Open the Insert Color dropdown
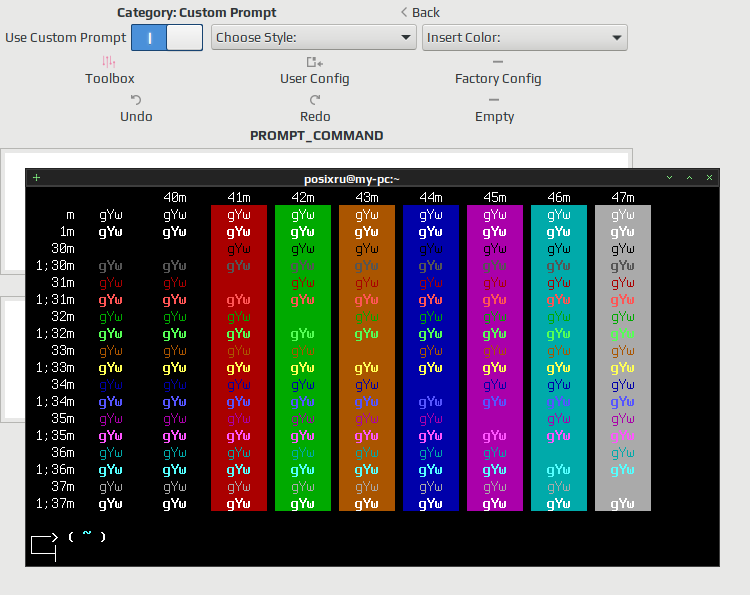Image resolution: width=750 pixels, height=595 pixels. pyautogui.click(x=525, y=37)
